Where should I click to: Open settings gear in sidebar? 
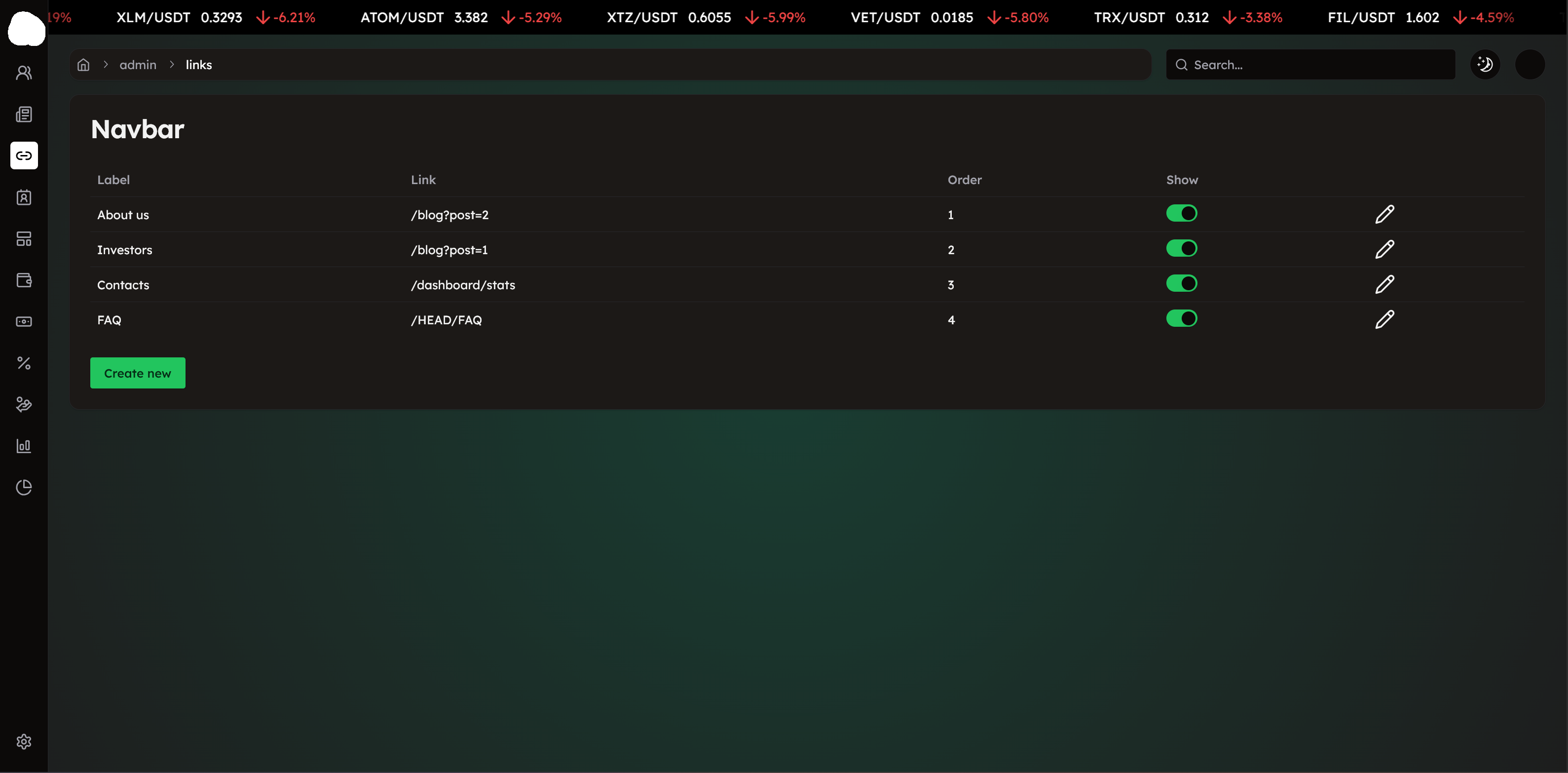click(x=24, y=741)
